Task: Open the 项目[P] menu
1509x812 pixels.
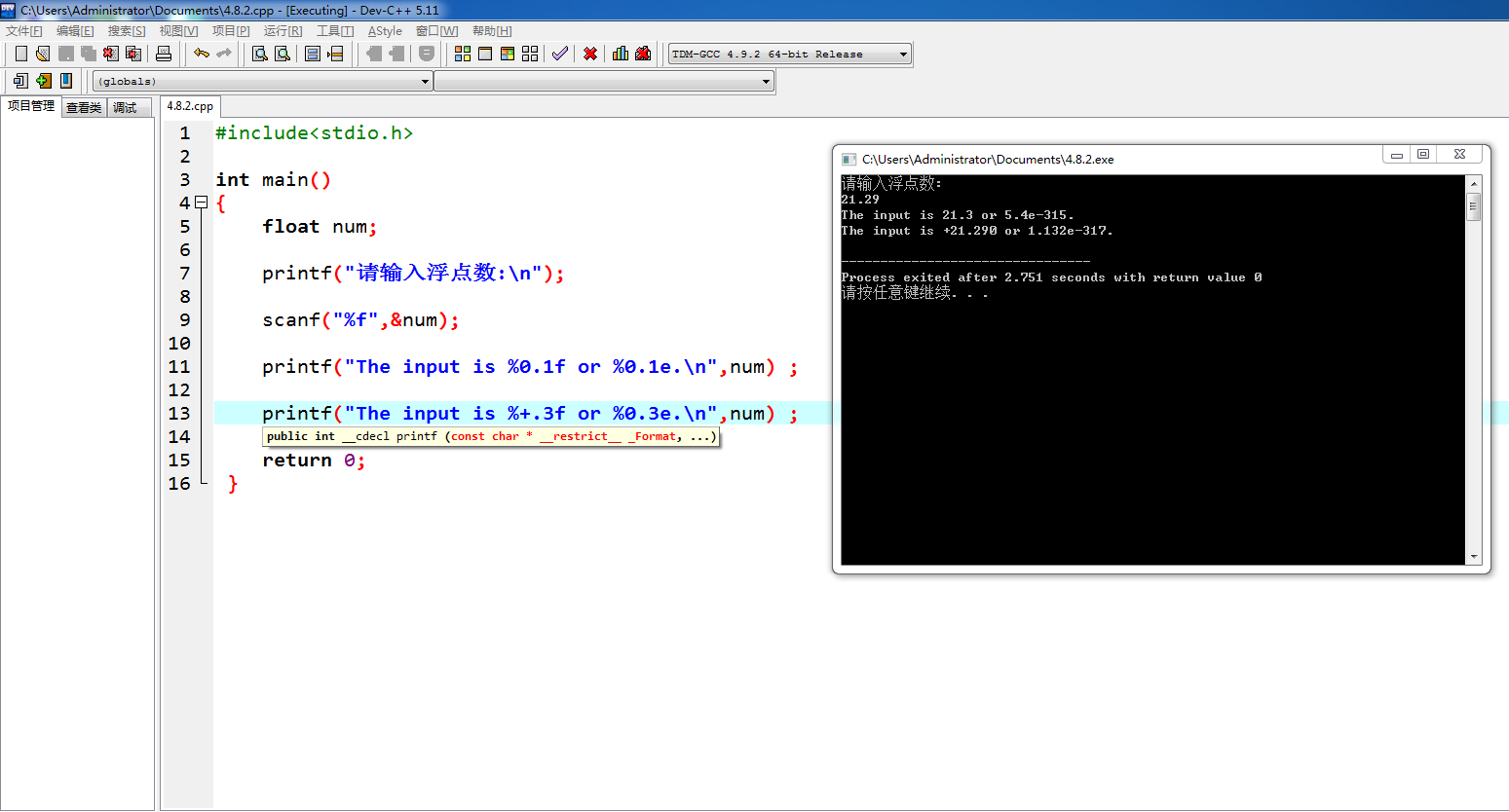Action: click(x=231, y=31)
